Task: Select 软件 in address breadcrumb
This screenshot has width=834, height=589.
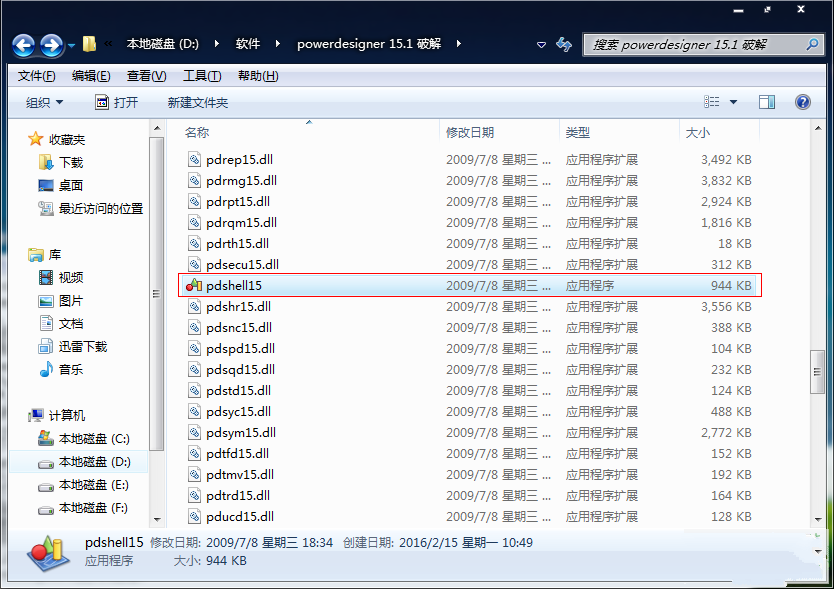Action: (x=248, y=44)
